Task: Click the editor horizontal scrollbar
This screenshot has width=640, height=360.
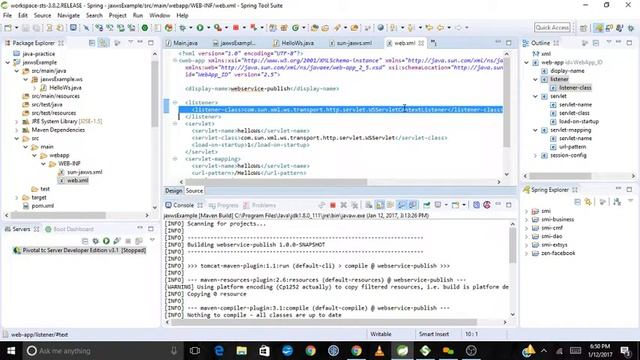Action: [276, 182]
